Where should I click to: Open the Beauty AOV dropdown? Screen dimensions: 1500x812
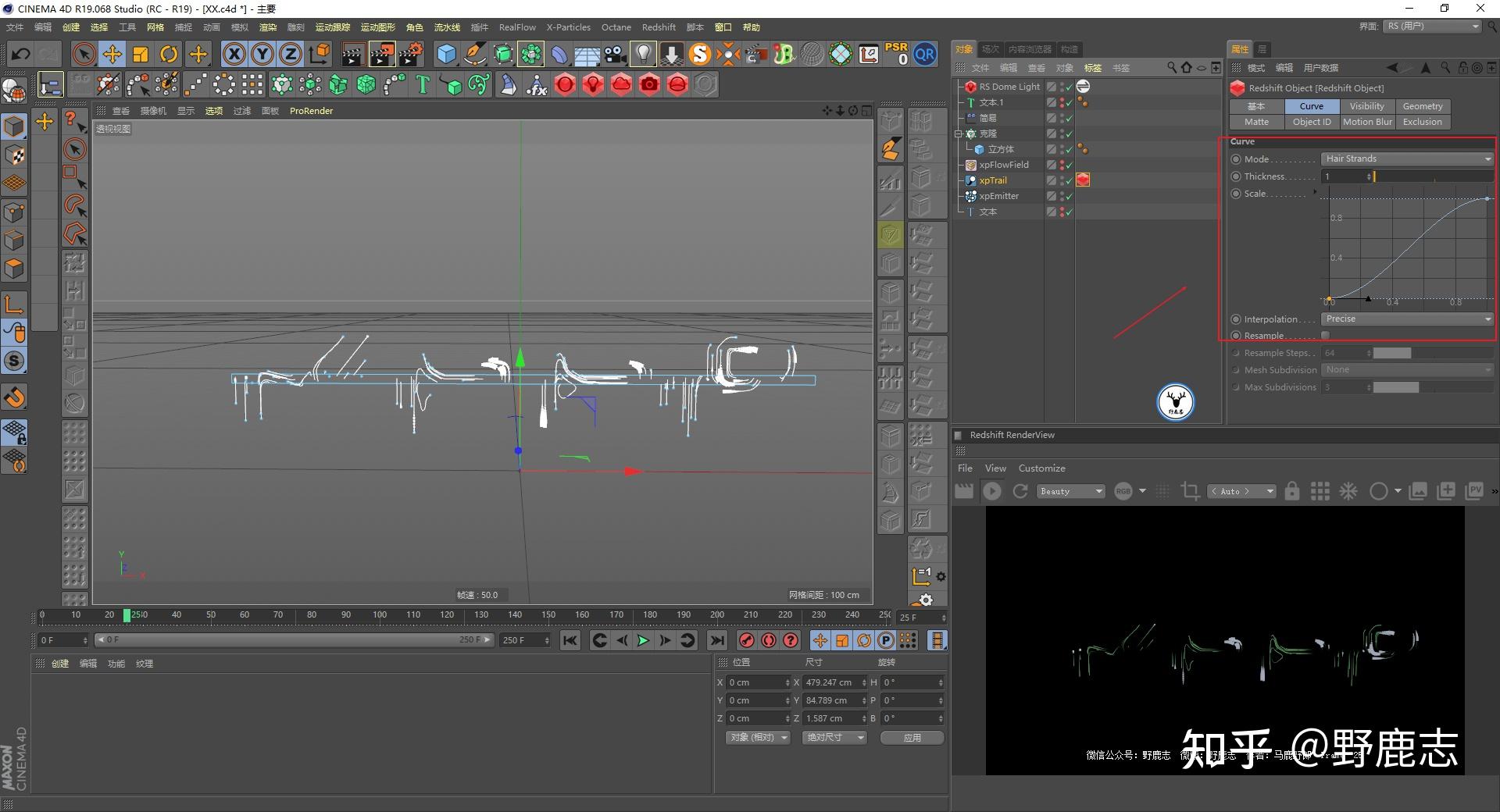tap(1070, 491)
